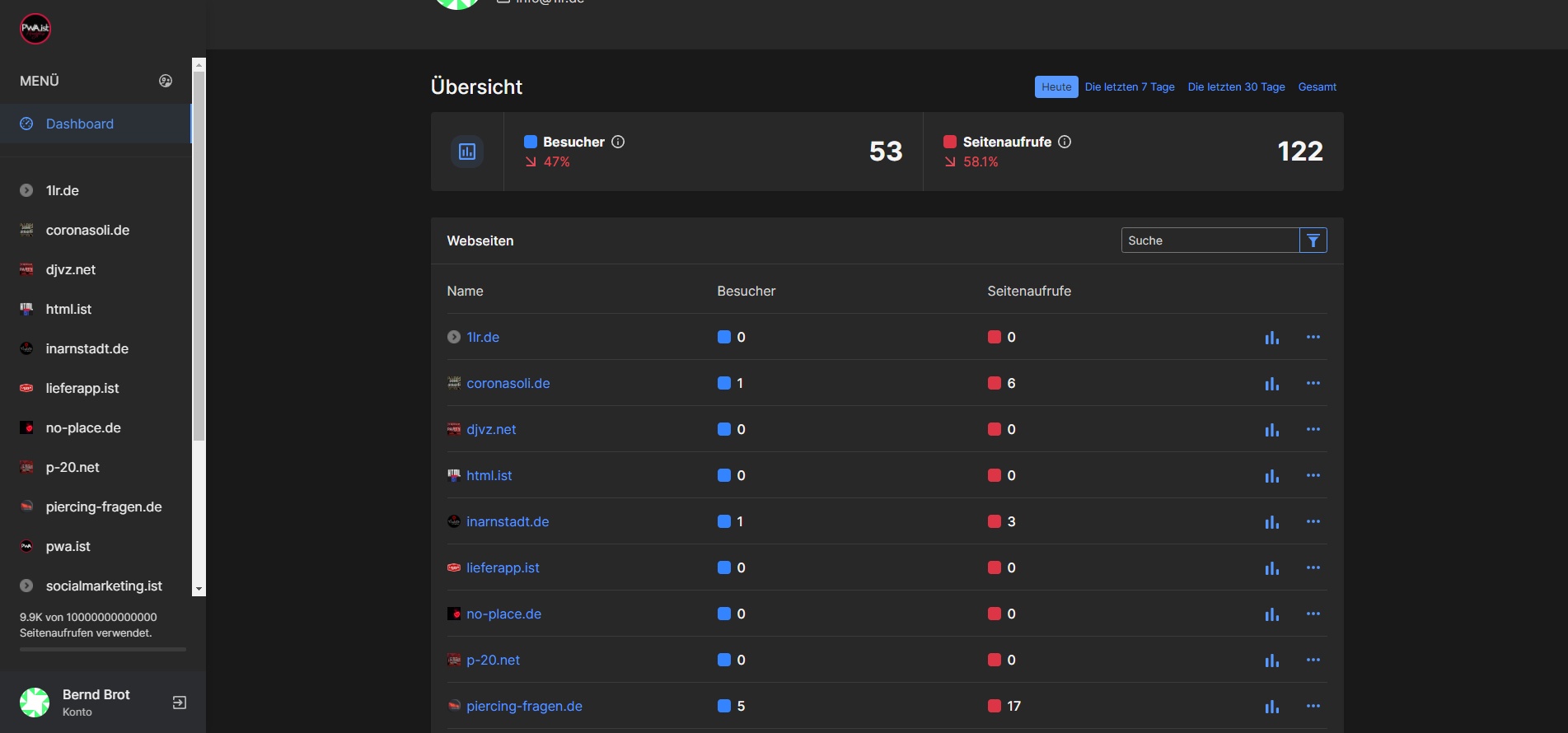Click the Suche input field
The image size is (1568, 733).
tap(1209, 240)
